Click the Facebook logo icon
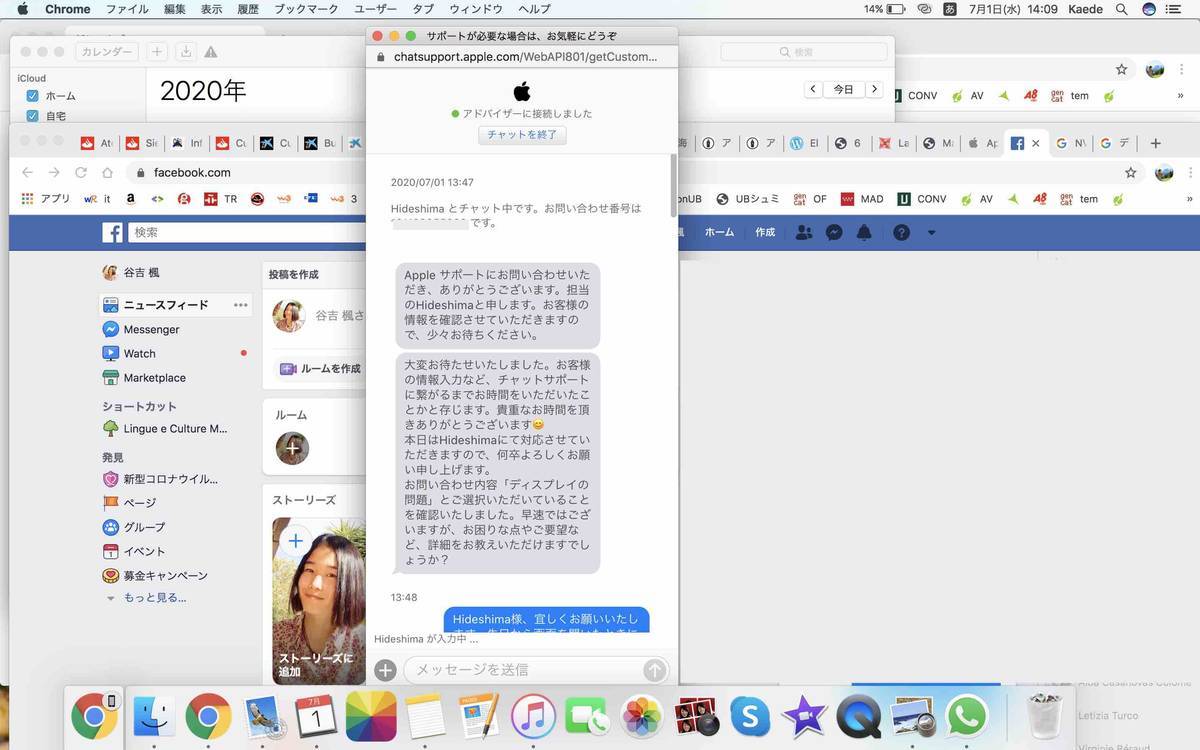 pyautogui.click(x=112, y=232)
